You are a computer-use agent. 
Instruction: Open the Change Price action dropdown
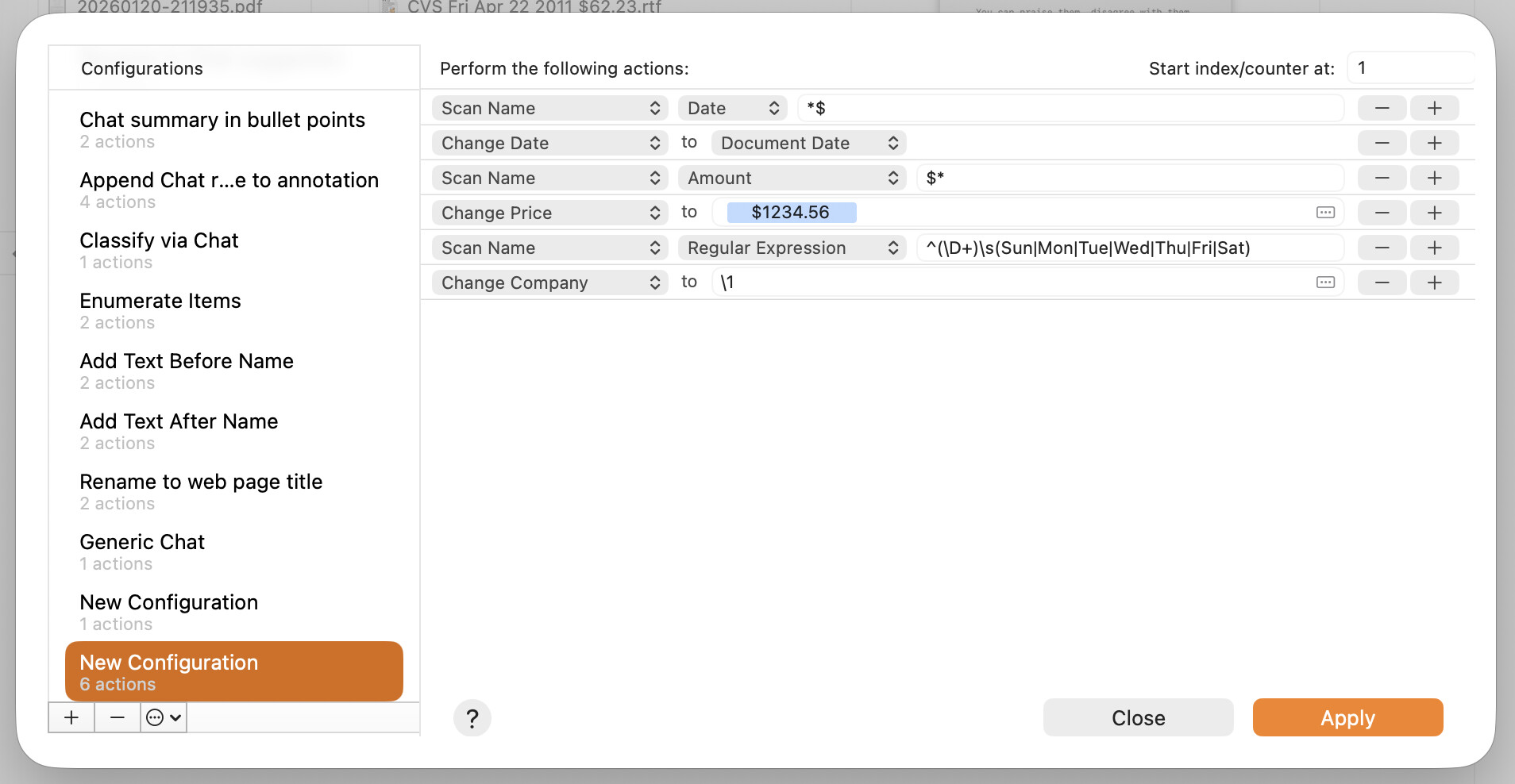[550, 213]
